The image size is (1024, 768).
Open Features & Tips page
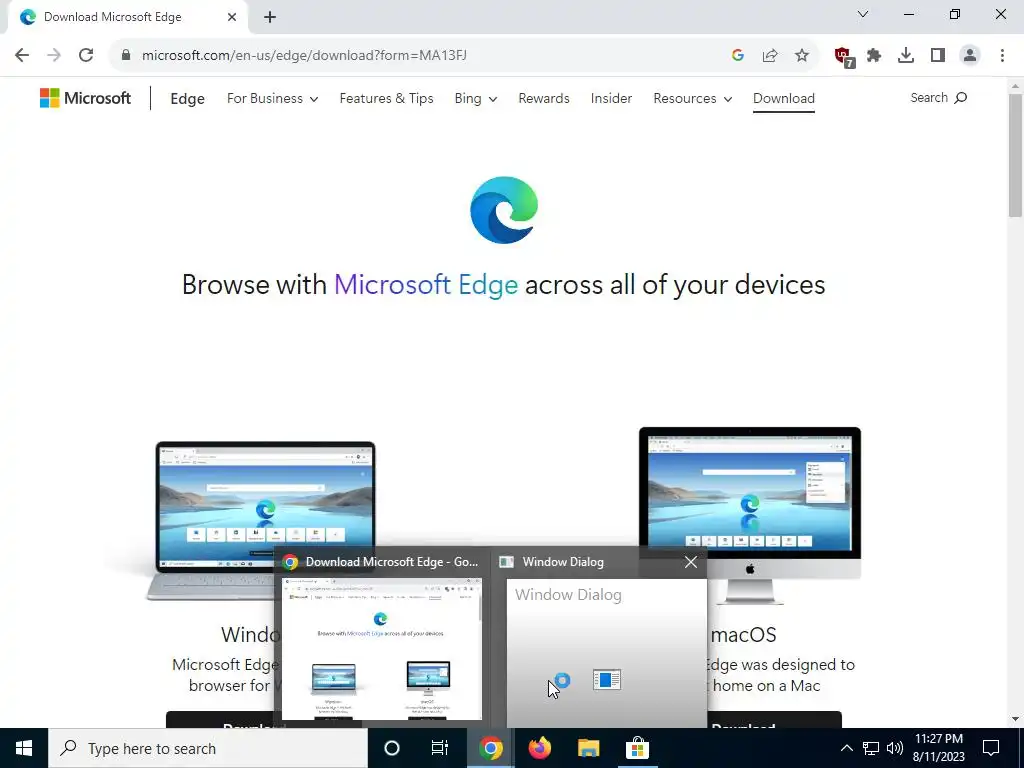(x=387, y=99)
